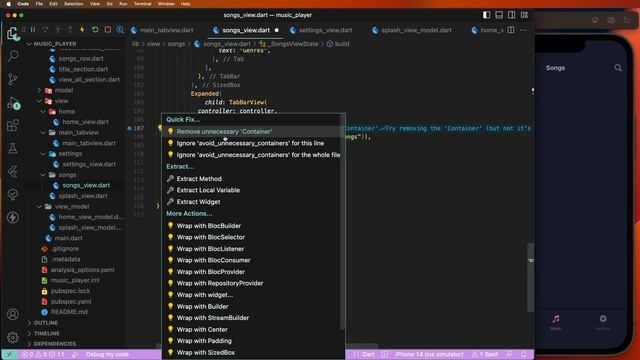Image resolution: width=640 pixels, height=360 pixels.
Task: Open the editor More Actions ellipsis
Action: point(523,30)
